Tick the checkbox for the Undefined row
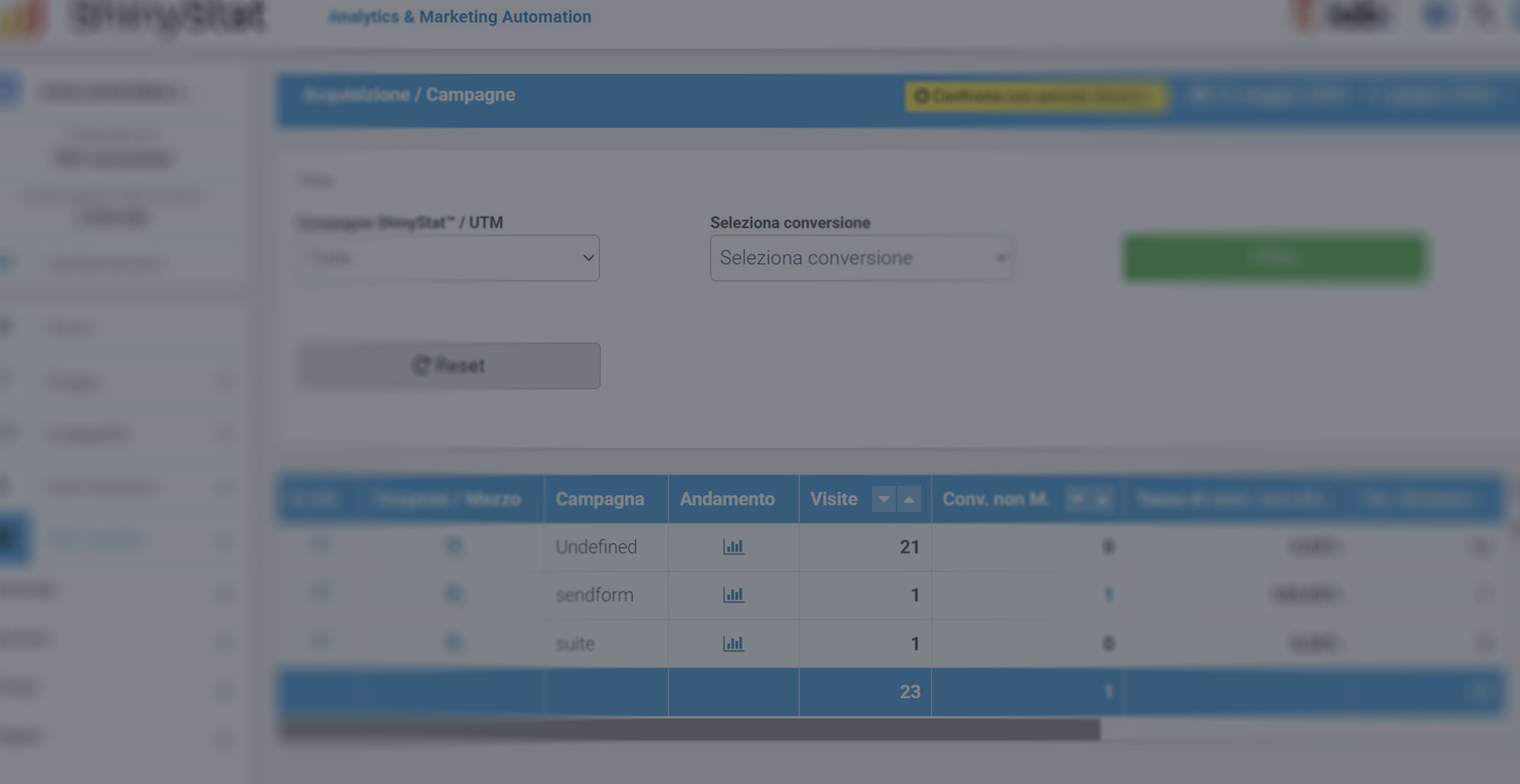This screenshot has width=1520, height=784. pos(320,546)
